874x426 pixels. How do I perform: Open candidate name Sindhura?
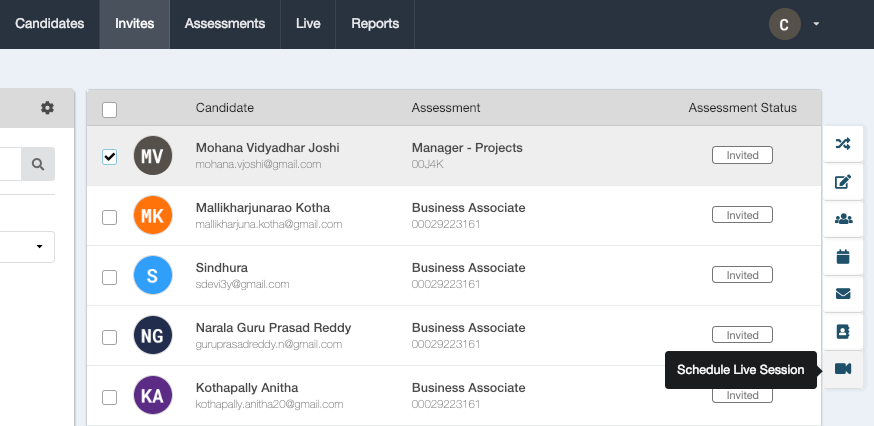[222, 268]
